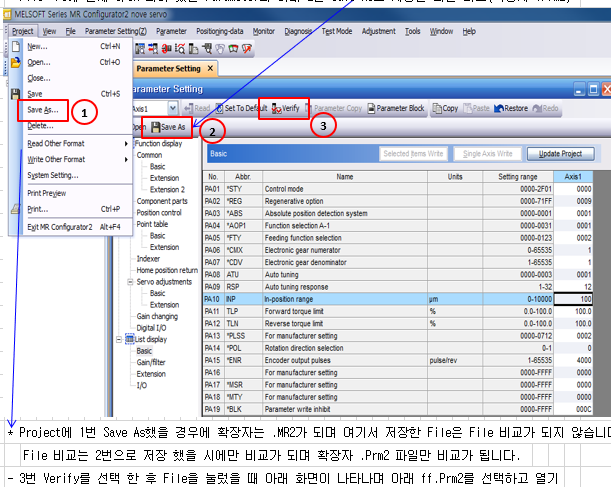
Task: Expand the Write Other Format submenu arrow
Action: coord(126,159)
